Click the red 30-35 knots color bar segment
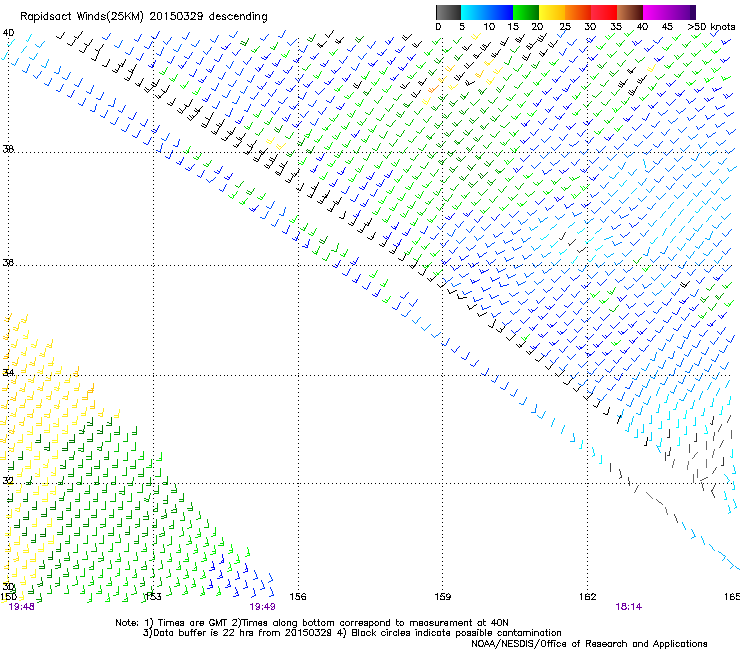 (604, 12)
